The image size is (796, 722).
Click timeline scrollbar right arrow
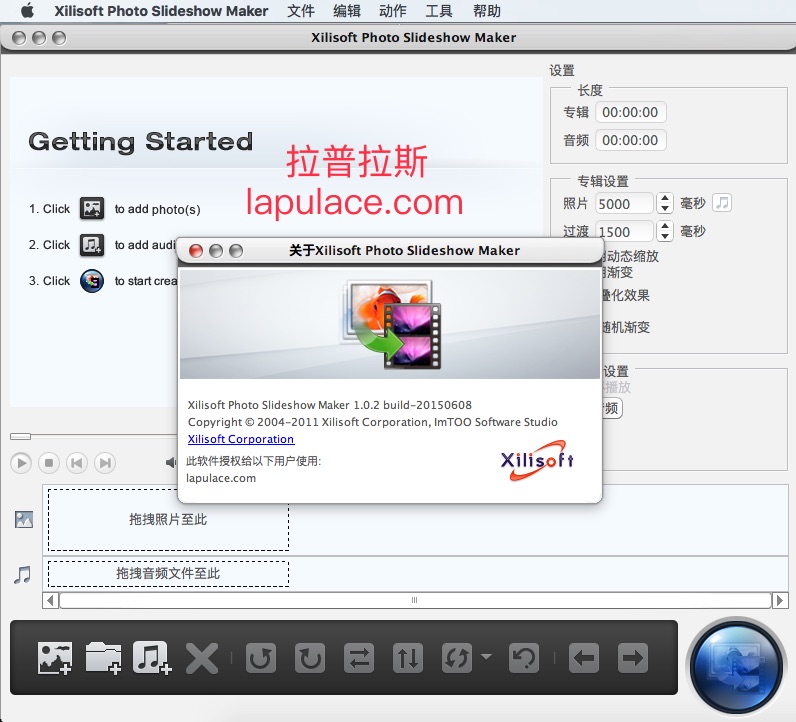[780, 600]
